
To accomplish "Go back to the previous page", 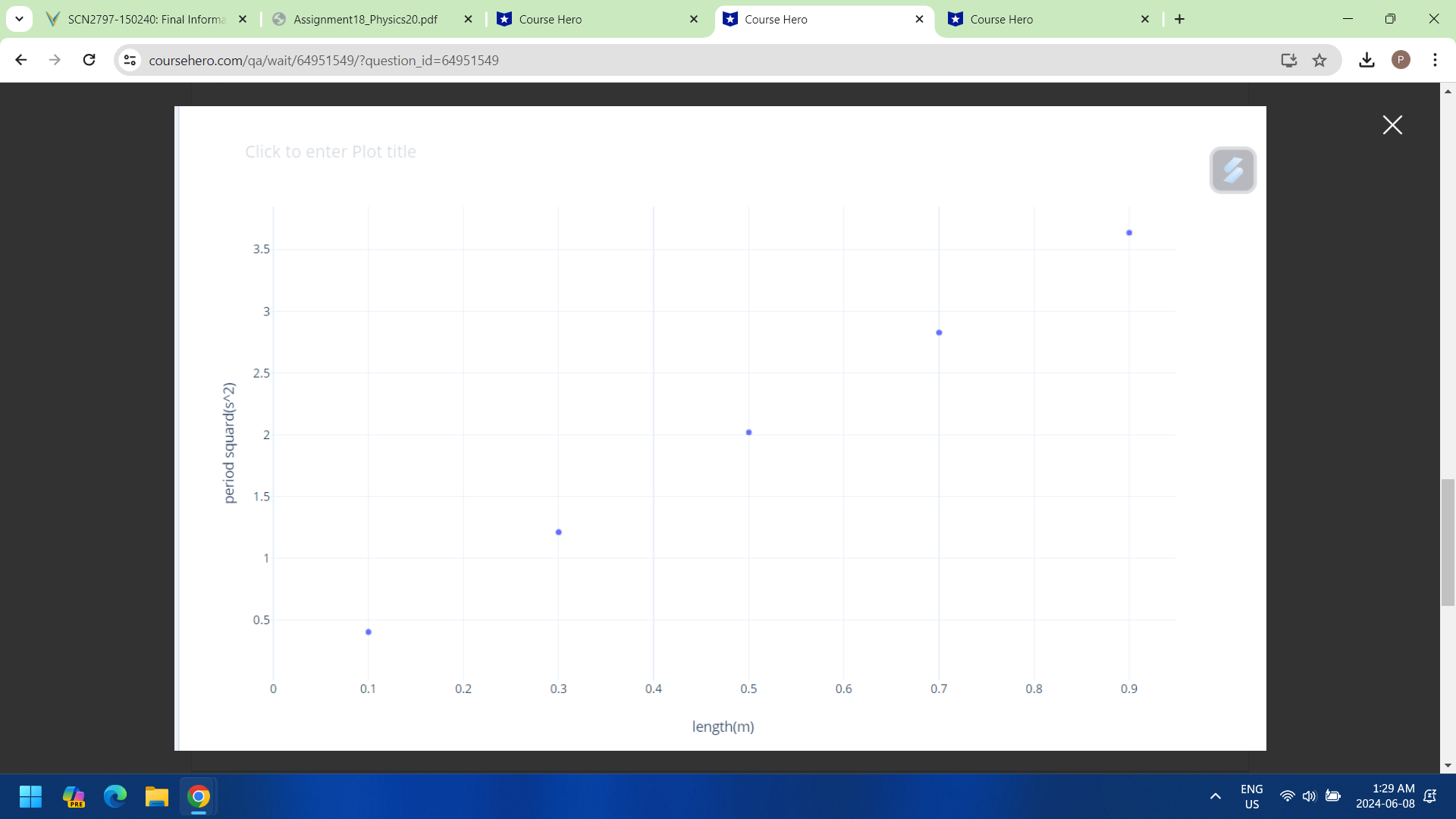I will tap(21, 60).
